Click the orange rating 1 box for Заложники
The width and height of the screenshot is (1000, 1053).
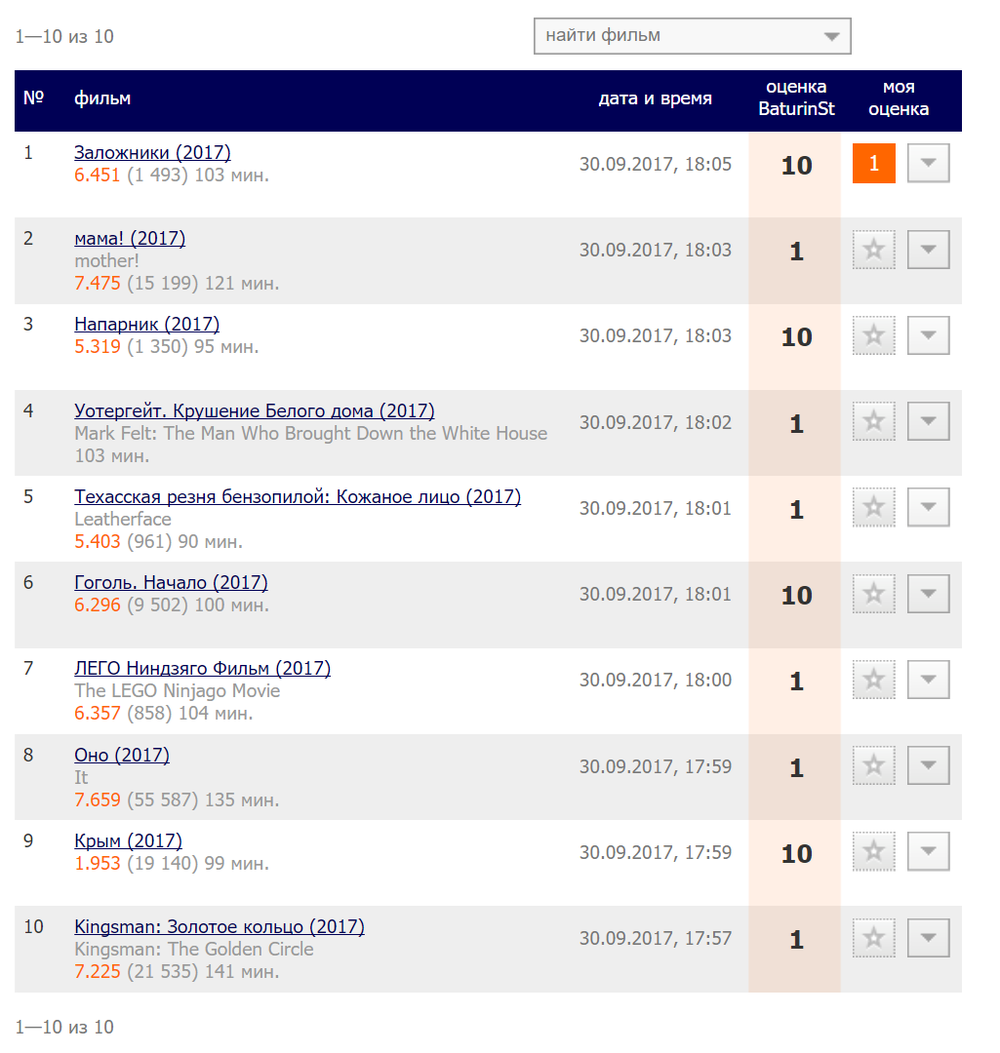tap(874, 163)
